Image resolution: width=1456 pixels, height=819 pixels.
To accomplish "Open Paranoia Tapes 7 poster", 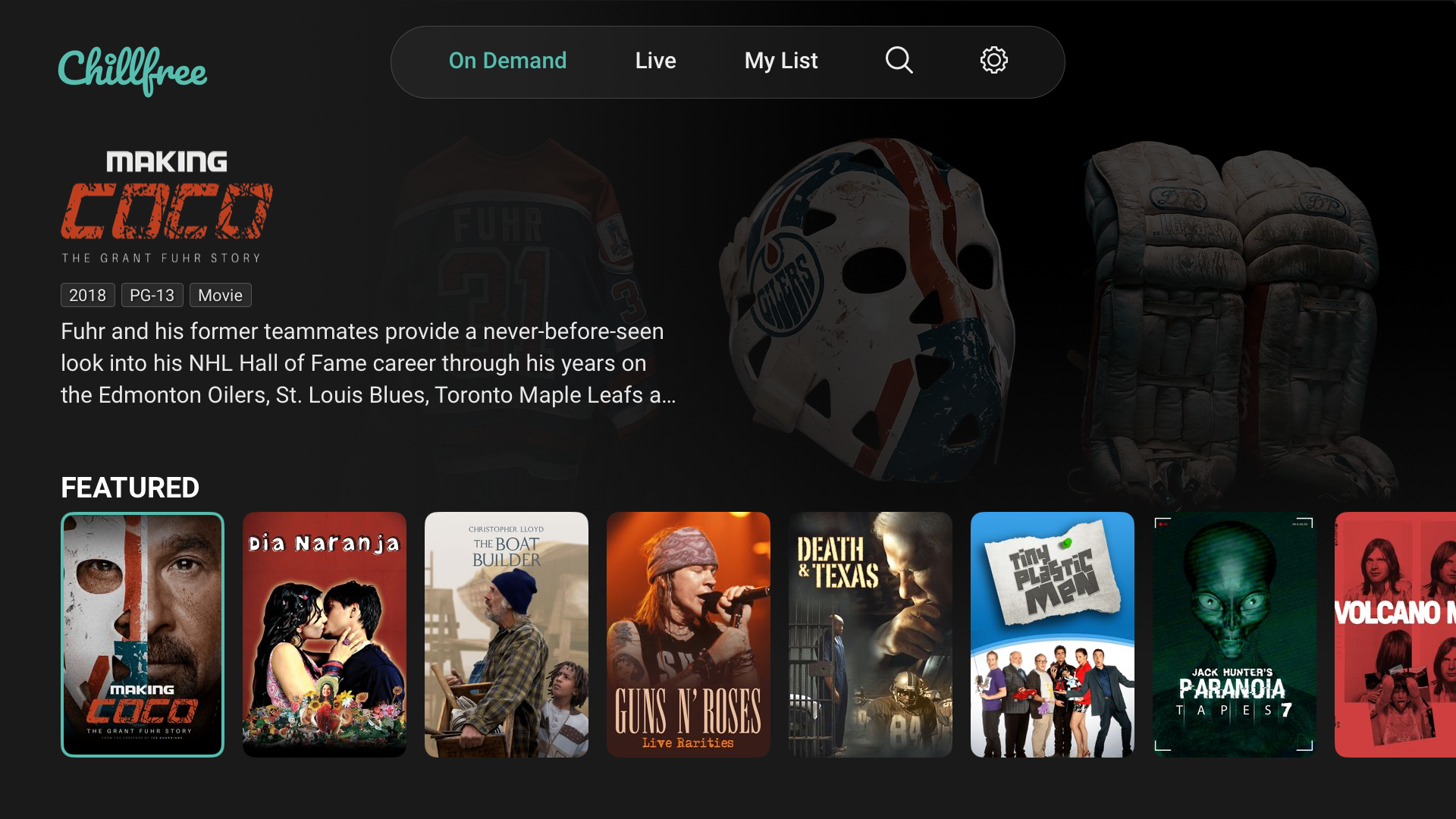I will (x=1235, y=635).
